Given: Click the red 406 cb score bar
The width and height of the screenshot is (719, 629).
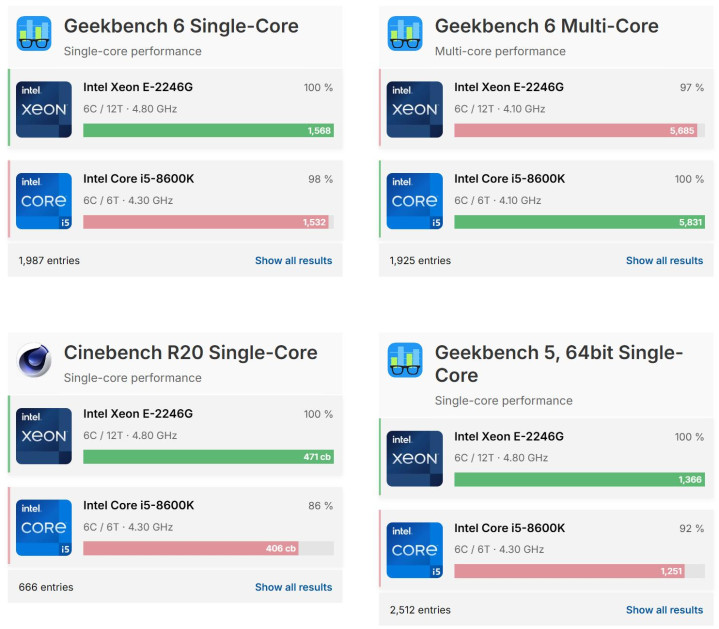Looking at the screenshot, I should [x=190, y=549].
